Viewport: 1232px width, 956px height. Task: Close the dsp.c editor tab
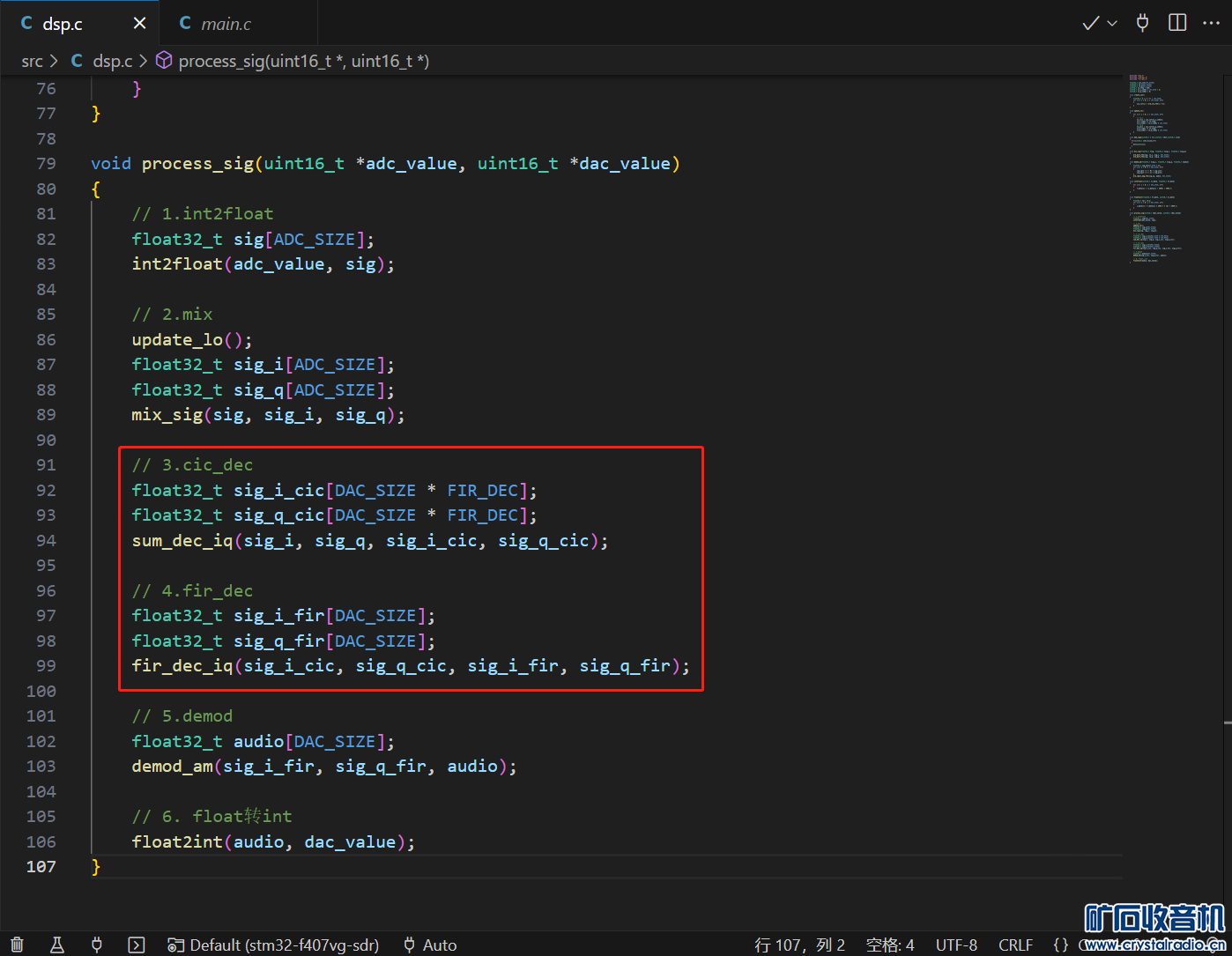pyautogui.click(x=139, y=24)
